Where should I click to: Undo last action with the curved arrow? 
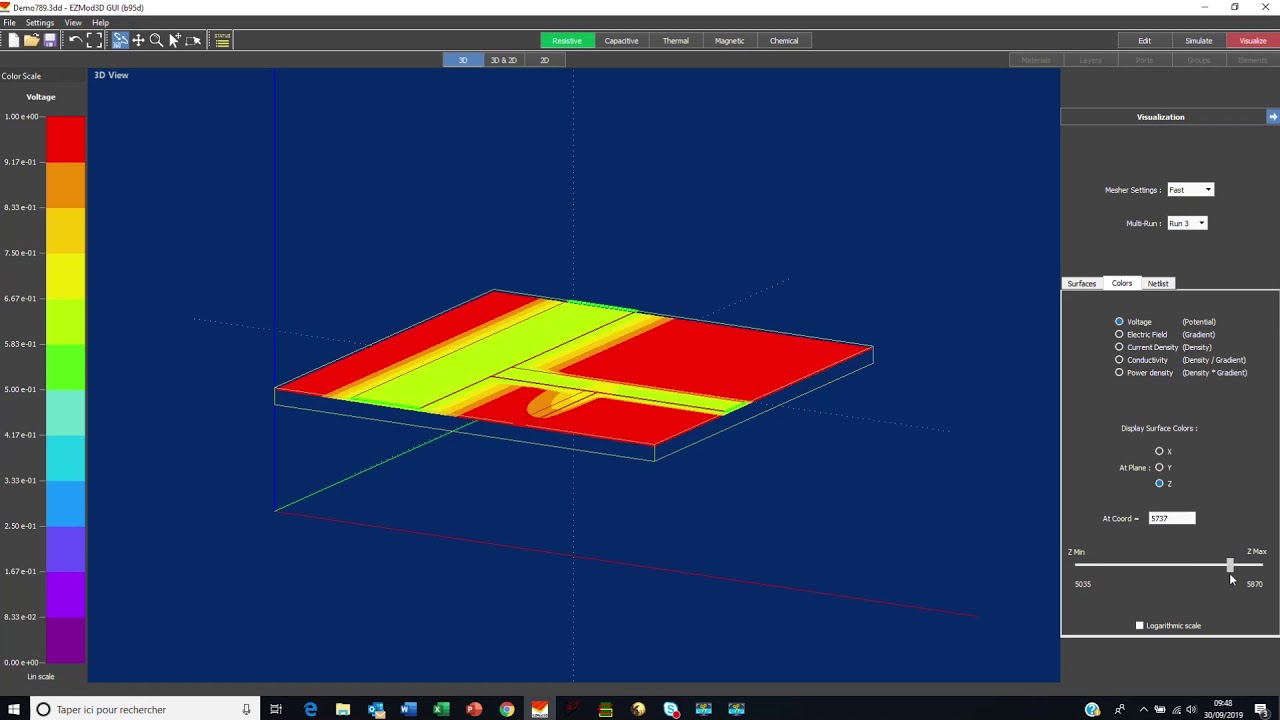(x=75, y=40)
